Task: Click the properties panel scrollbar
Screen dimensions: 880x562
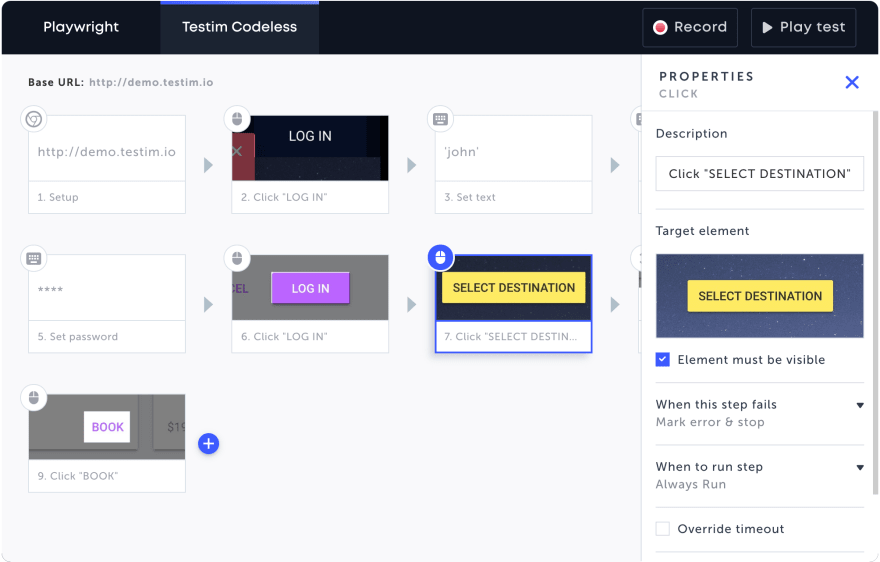Action: click(875, 303)
